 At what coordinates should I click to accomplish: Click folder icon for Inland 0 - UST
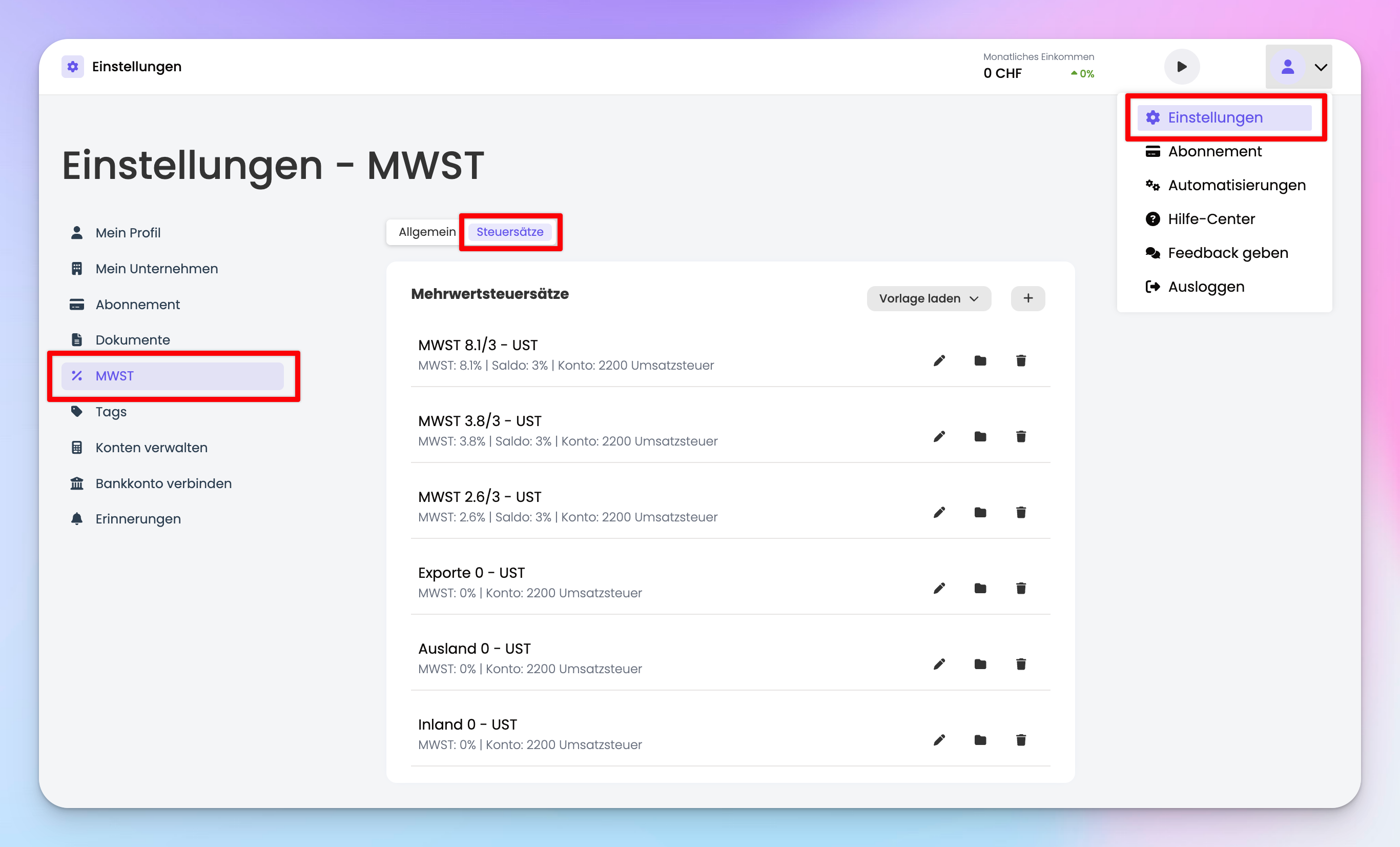(980, 740)
